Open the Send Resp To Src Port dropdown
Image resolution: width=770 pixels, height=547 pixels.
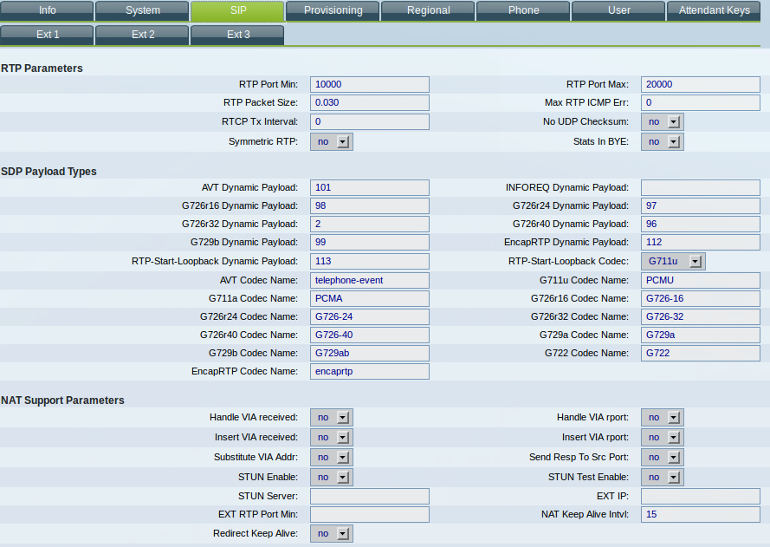662,457
